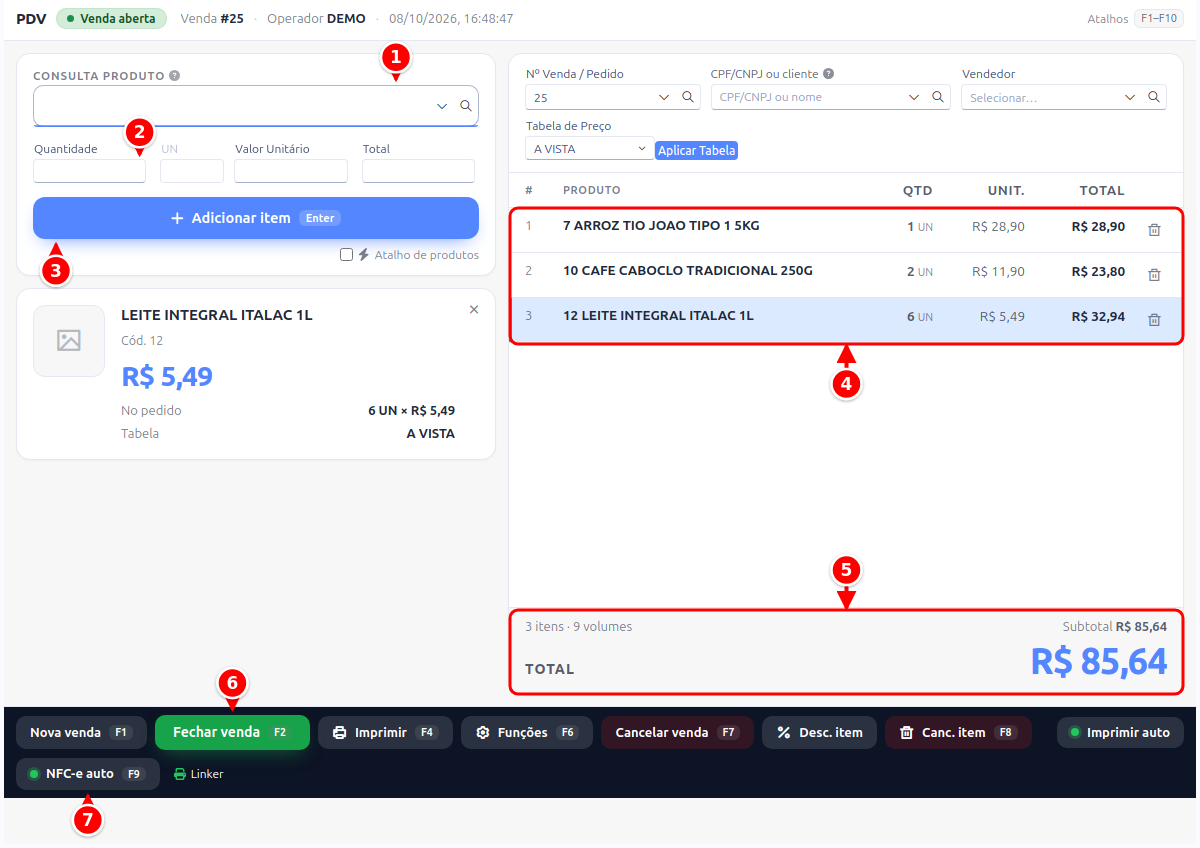This screenshot has width=1200, height=848.
Task: Select the 10 CAFE CABOCLO TRADICIONAL 250G row
Action: pos(846,275)
